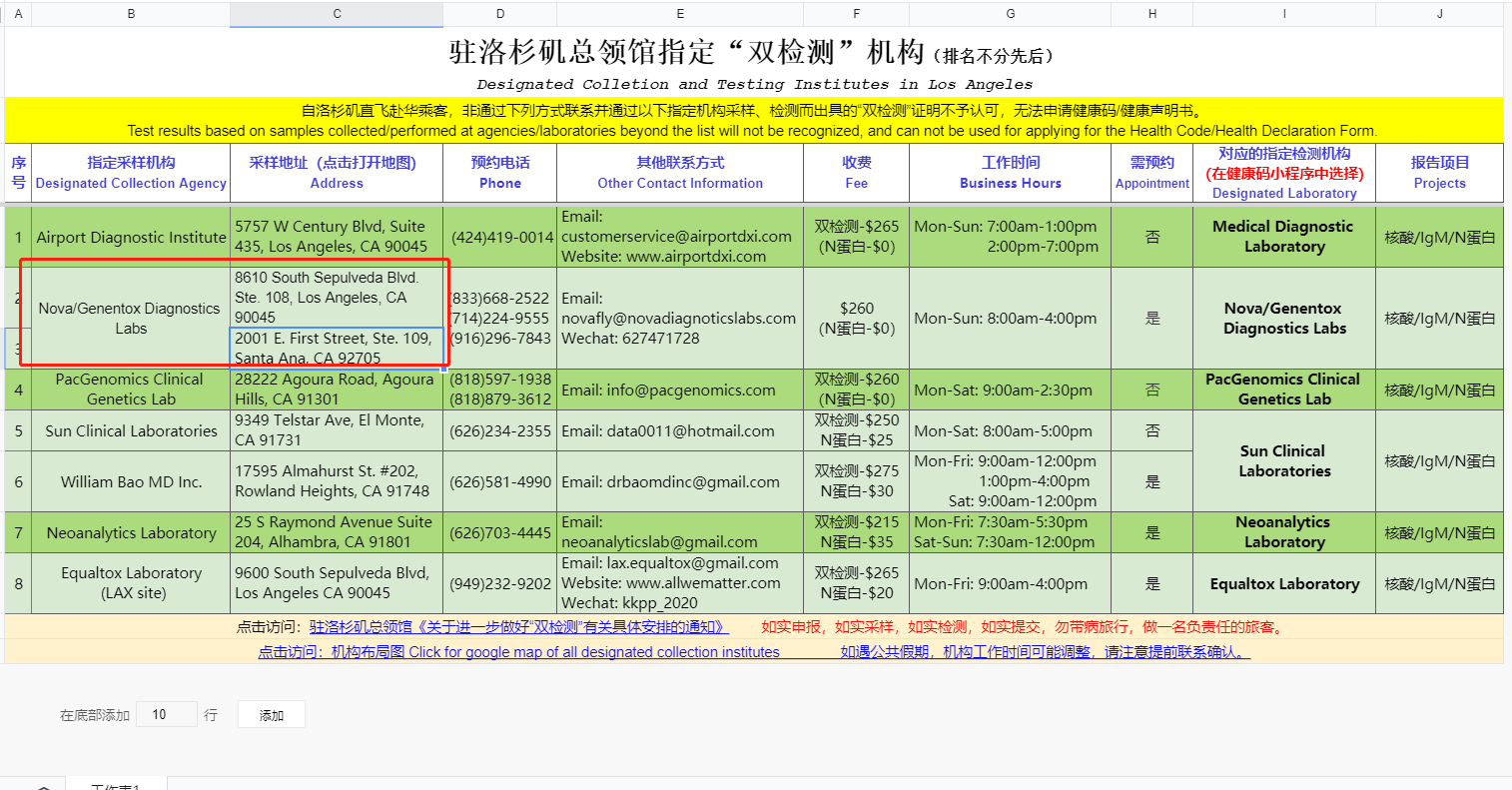This screenshot has width=1512, height=790.
Task: Open address 9600 South Sepulveda Blvd cell
Action: tap(337, 583)
